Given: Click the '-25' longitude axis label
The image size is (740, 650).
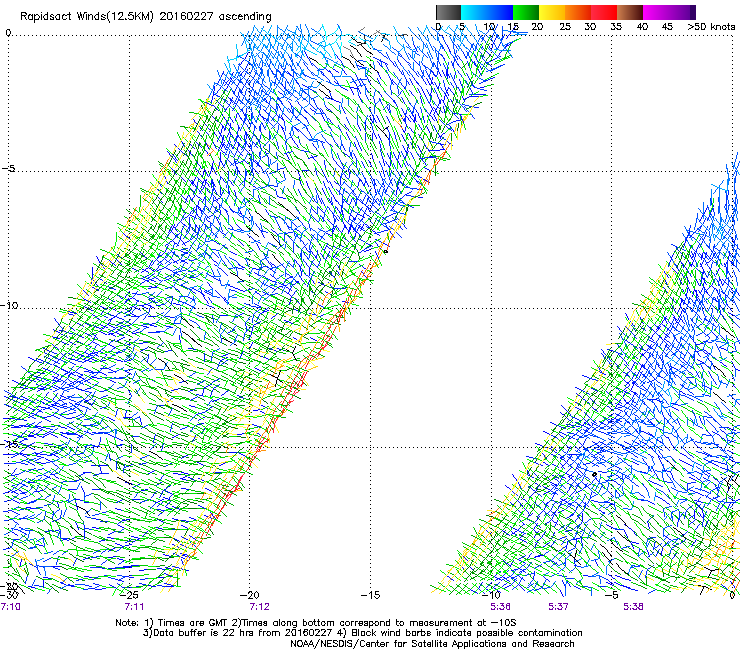Looking at the screenshot, I should point(129,595).
